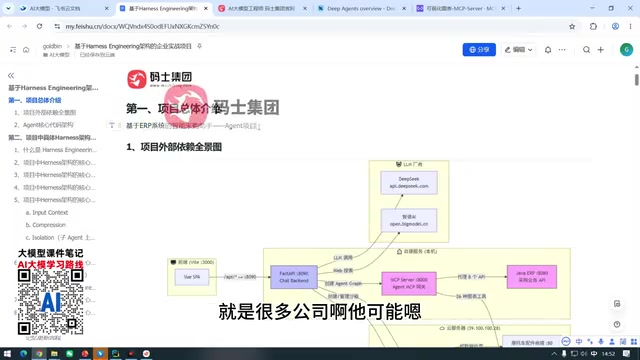This screenshot has height=360, width=640.
Task: Click the pin icon beside document title
Action: click(x=200, y=46)
